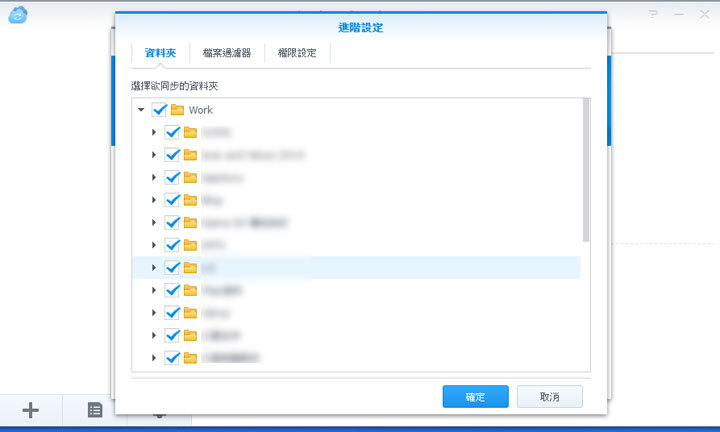This screenshot has width=720, height=432.
Task: Expand first subfolder under Work
Action: pos(154,132)
